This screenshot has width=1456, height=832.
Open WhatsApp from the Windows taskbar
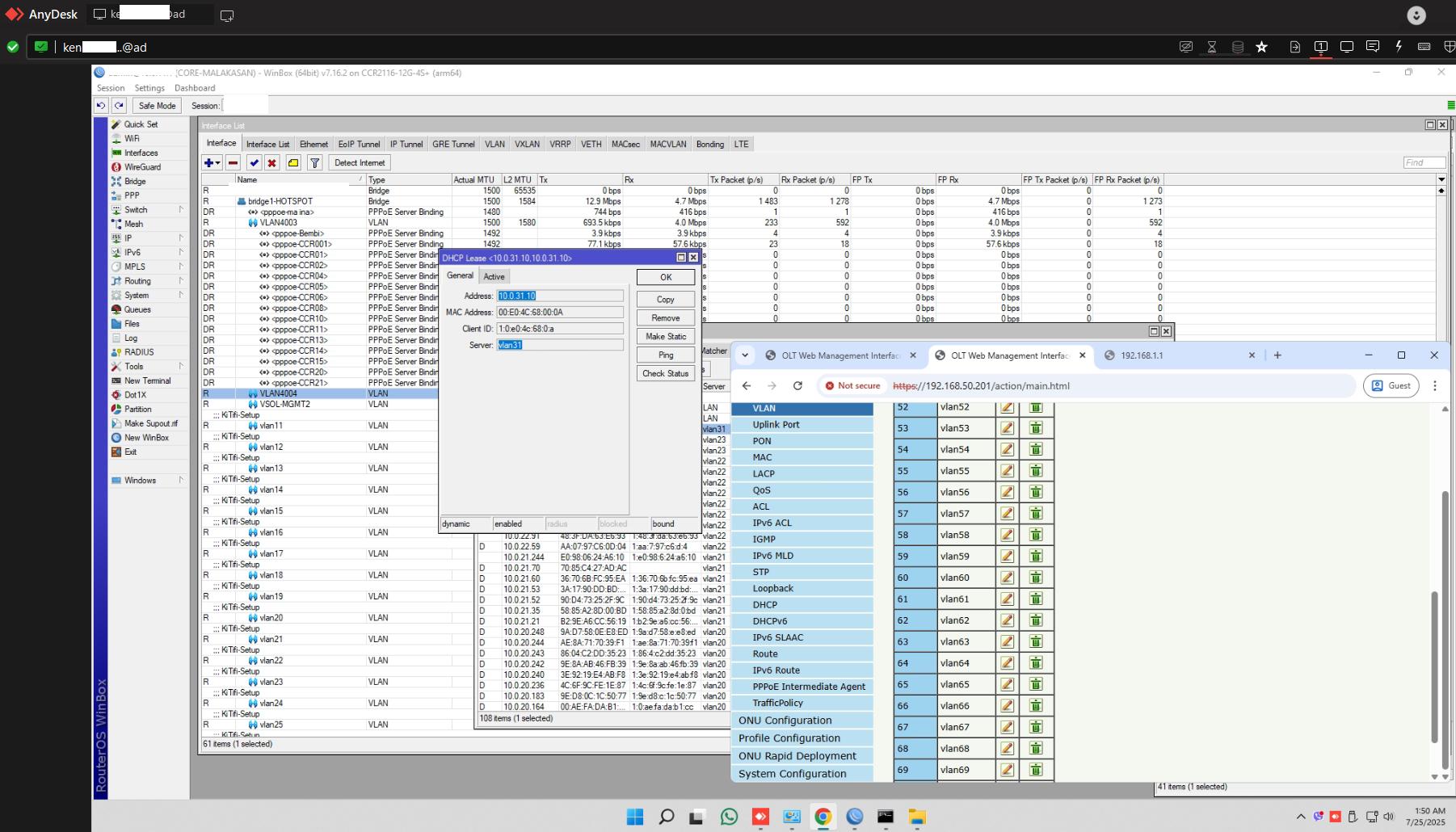point(729,817)
